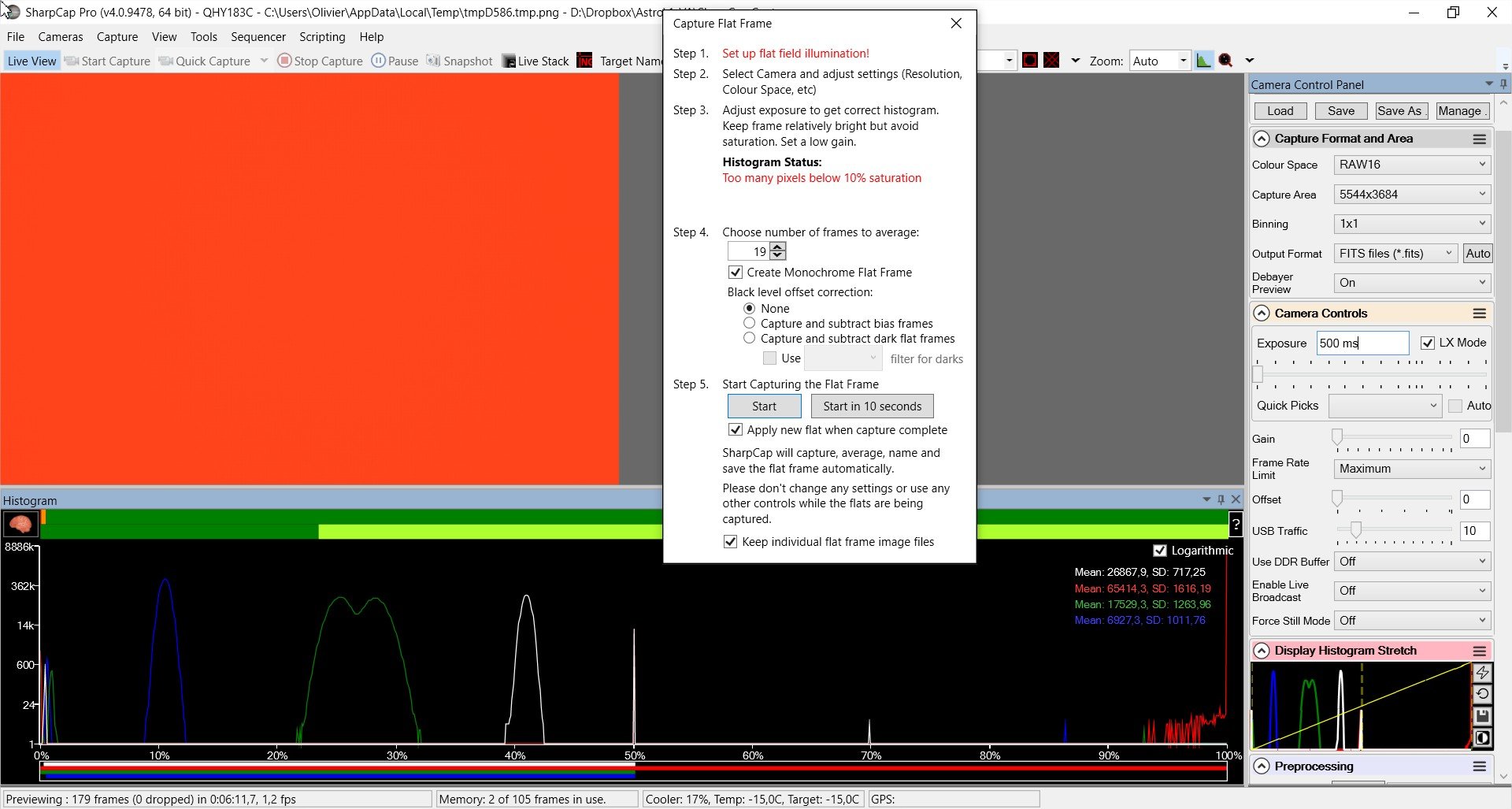The height and width of the screenshot is (809, 1512).
Task: Pin the Camera Control Panel
Action: [1503, 84]
